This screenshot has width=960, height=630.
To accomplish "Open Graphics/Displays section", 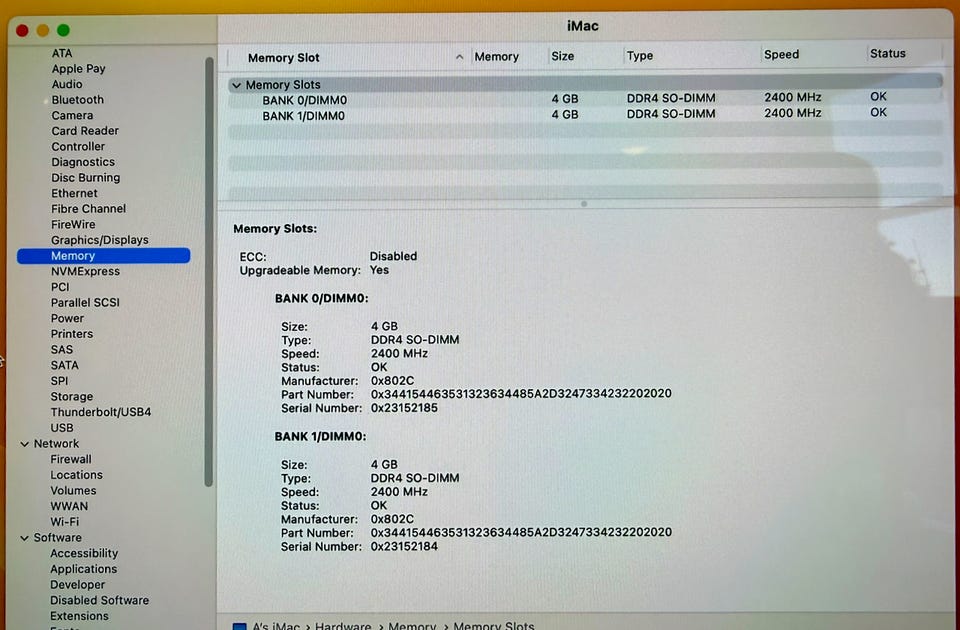I will (x=100, y=240).
